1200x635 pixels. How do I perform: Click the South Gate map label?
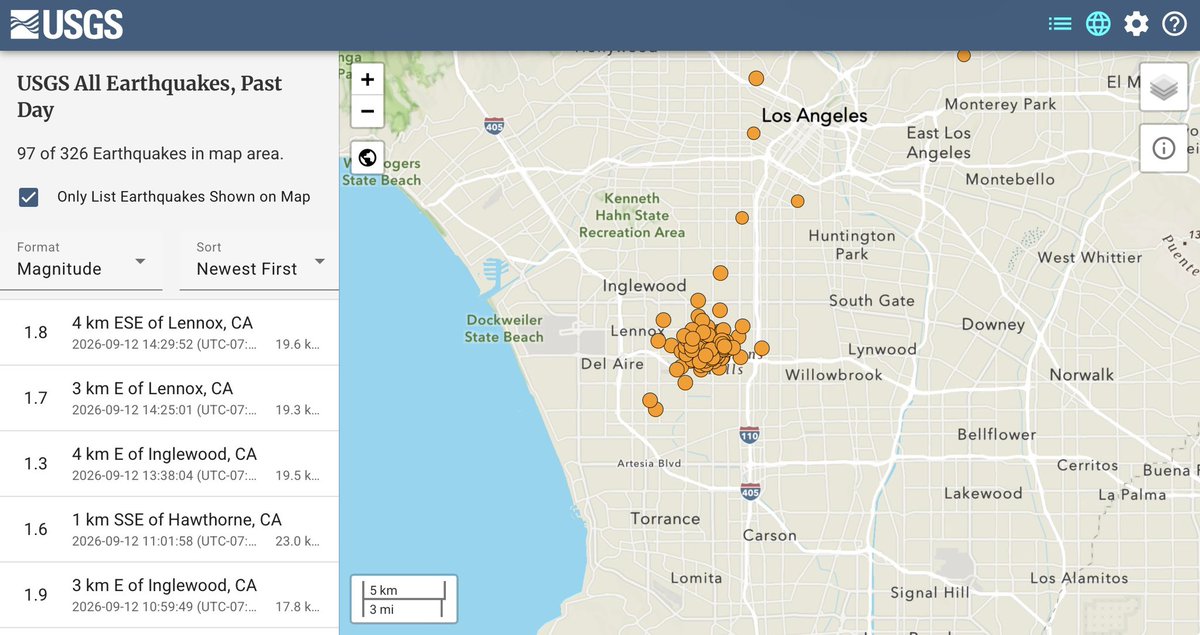tap(872, 300)
